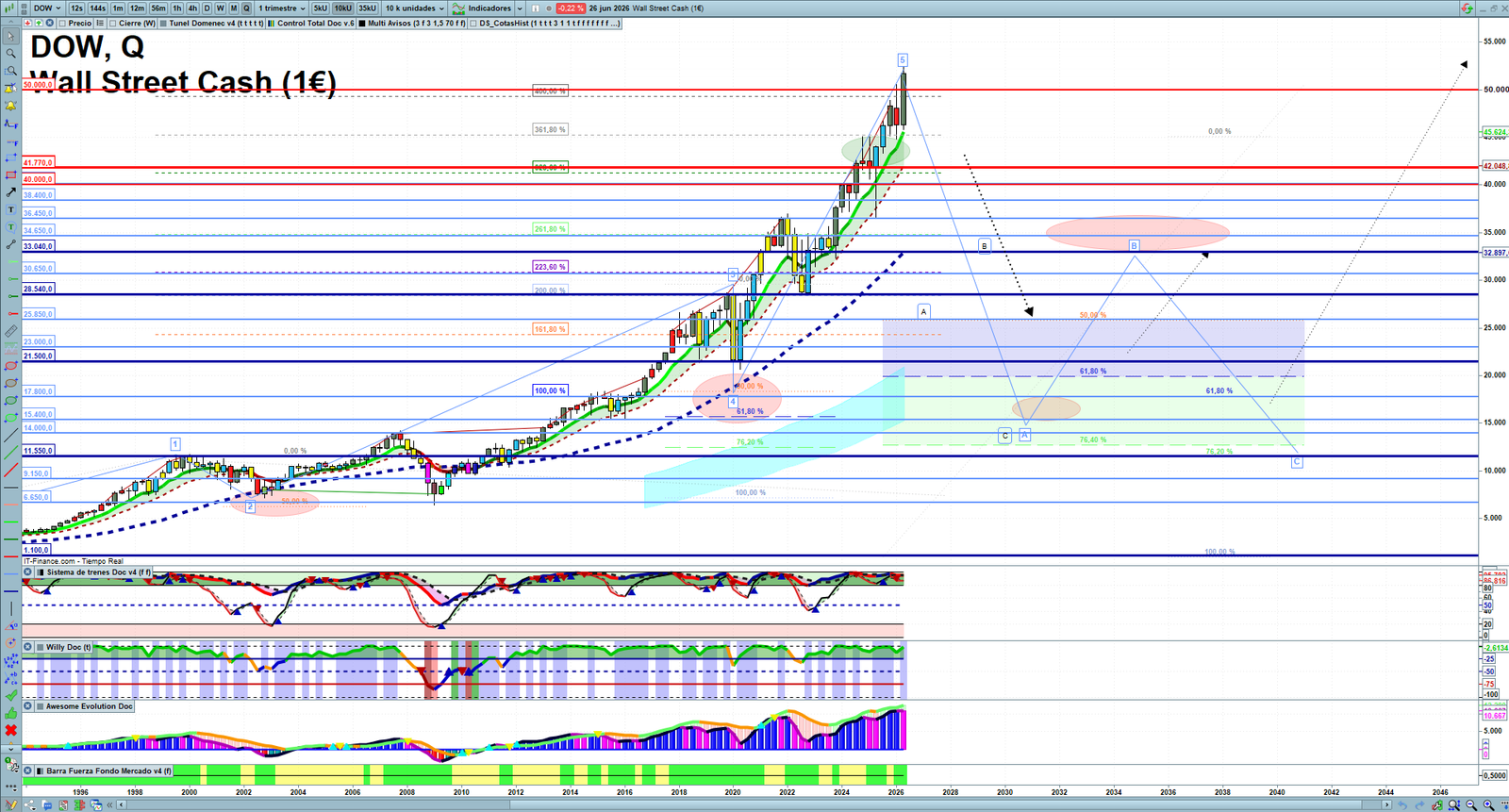Click the Control Total Doc striped swatch

tap(272, 23)
